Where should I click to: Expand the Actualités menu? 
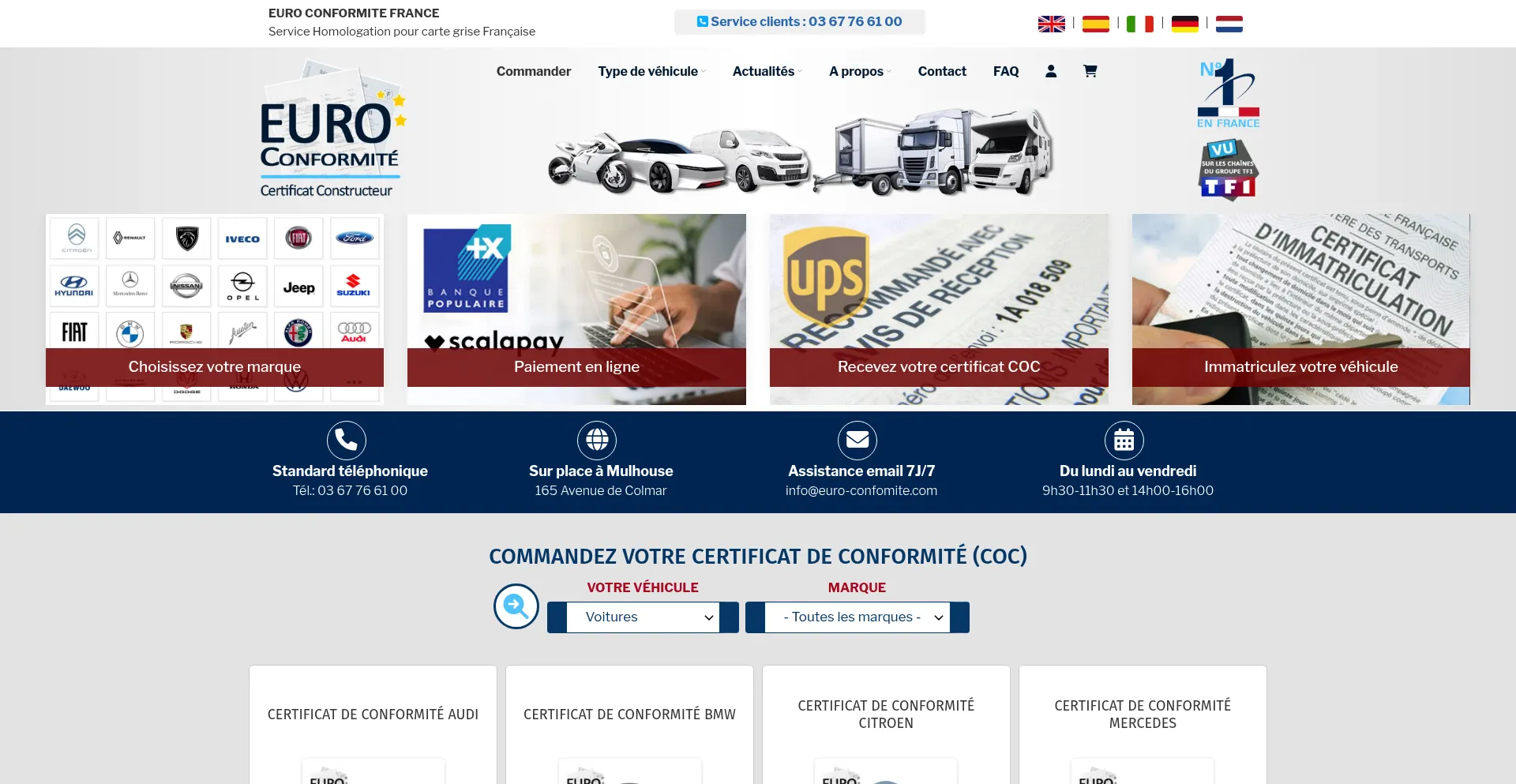point(767,71)
